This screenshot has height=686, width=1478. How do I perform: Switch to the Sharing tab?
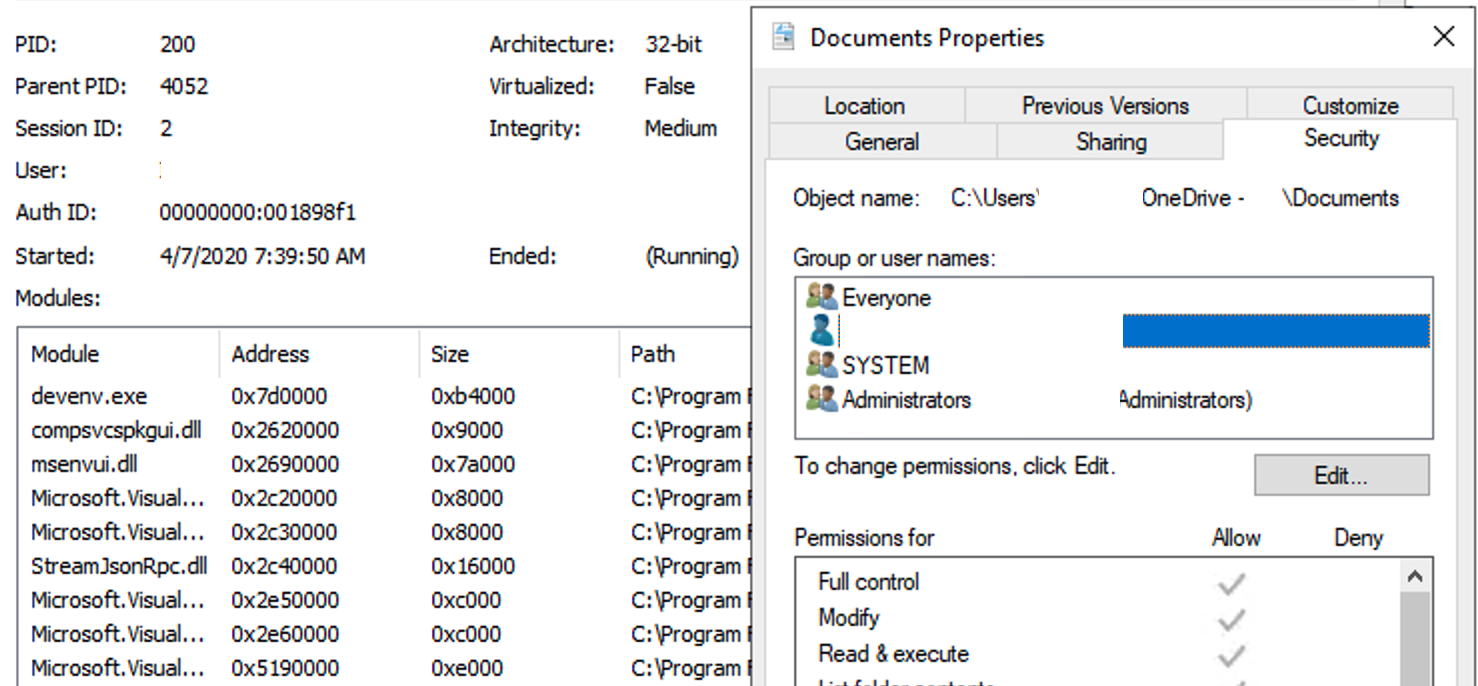pyautogui.click(x=1110, y=142)
